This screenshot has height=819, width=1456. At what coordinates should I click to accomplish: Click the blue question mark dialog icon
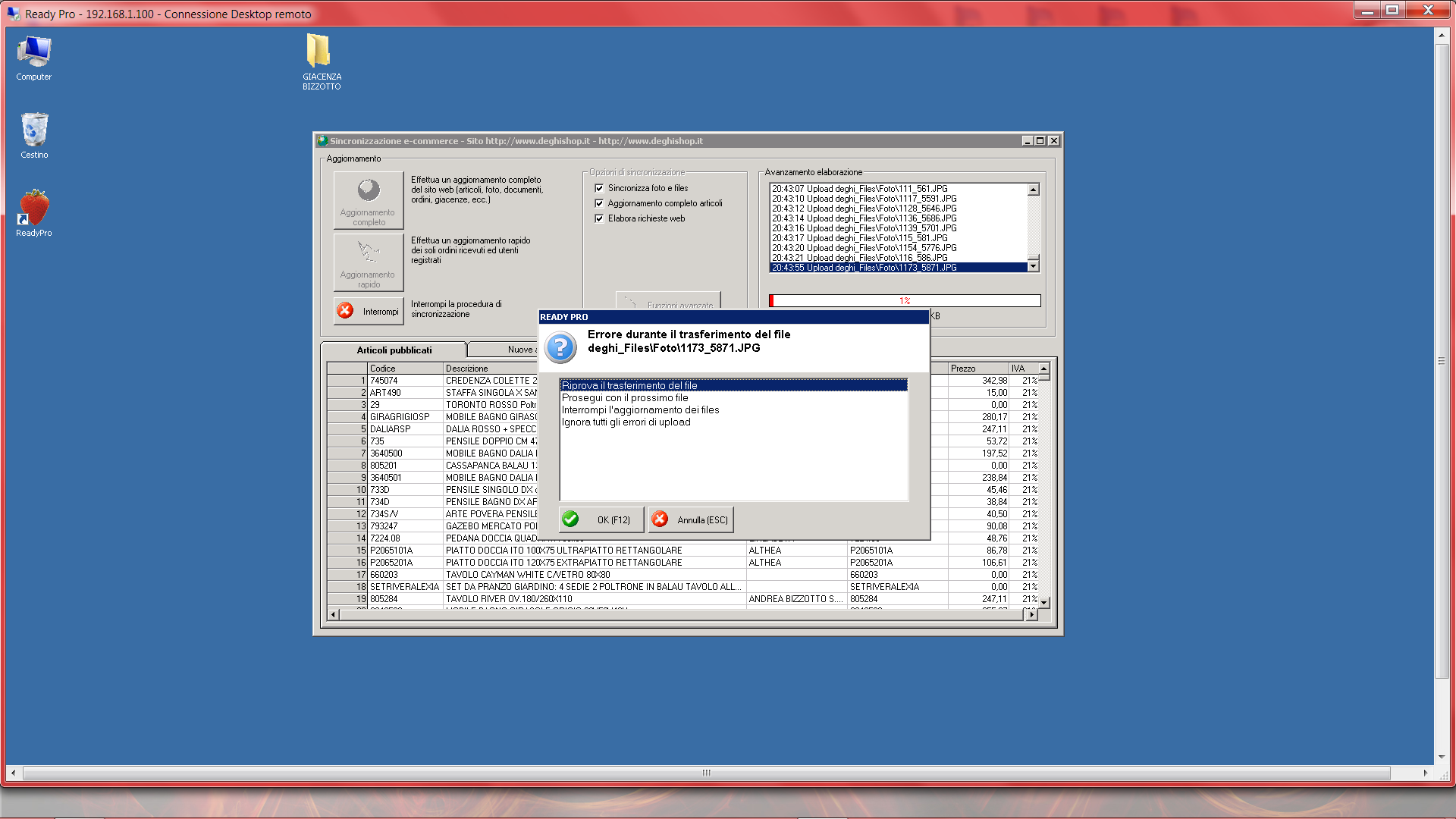pyautogui.click(x=560, y=348)
